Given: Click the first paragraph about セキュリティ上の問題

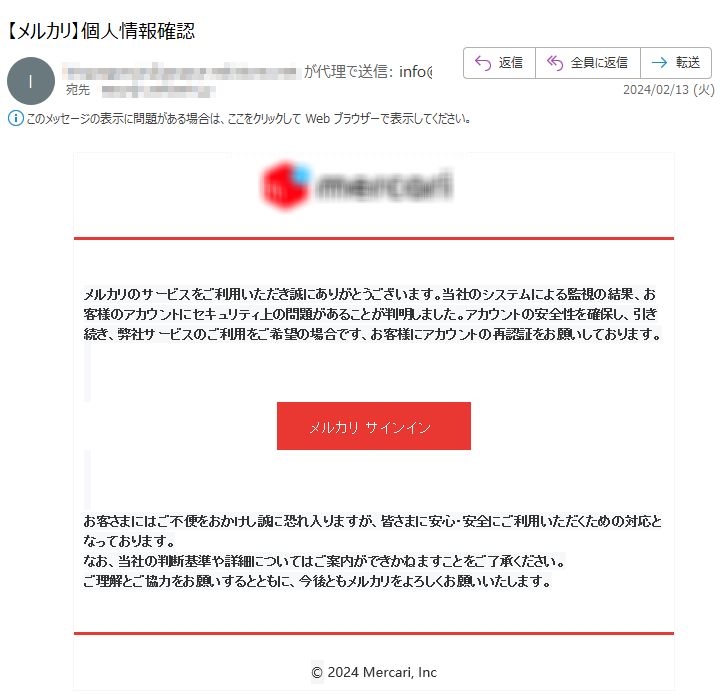Looking at the screenshot, I should (372, 314).
